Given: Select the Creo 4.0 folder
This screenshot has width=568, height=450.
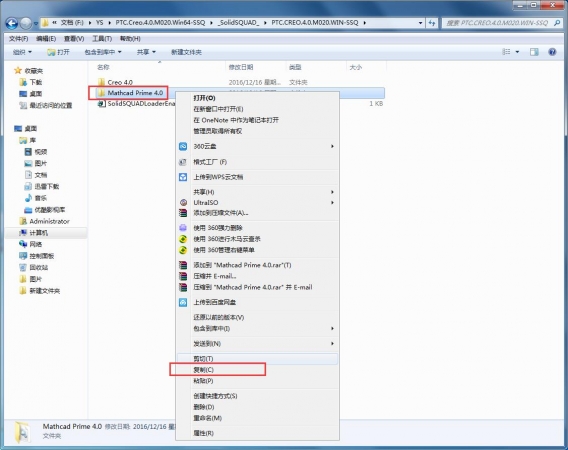Looking at the screenshot, I should [x=120, y=82].
